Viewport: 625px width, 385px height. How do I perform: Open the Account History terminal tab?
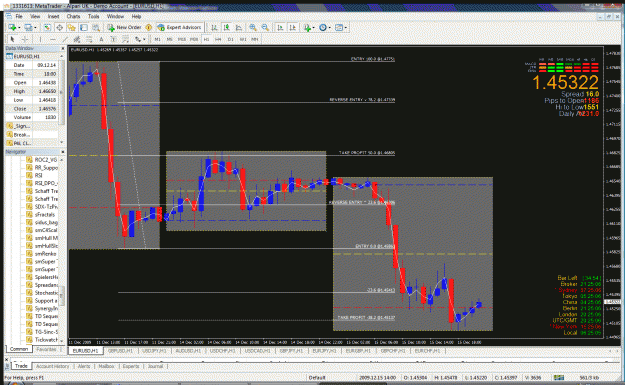[52, 366]
